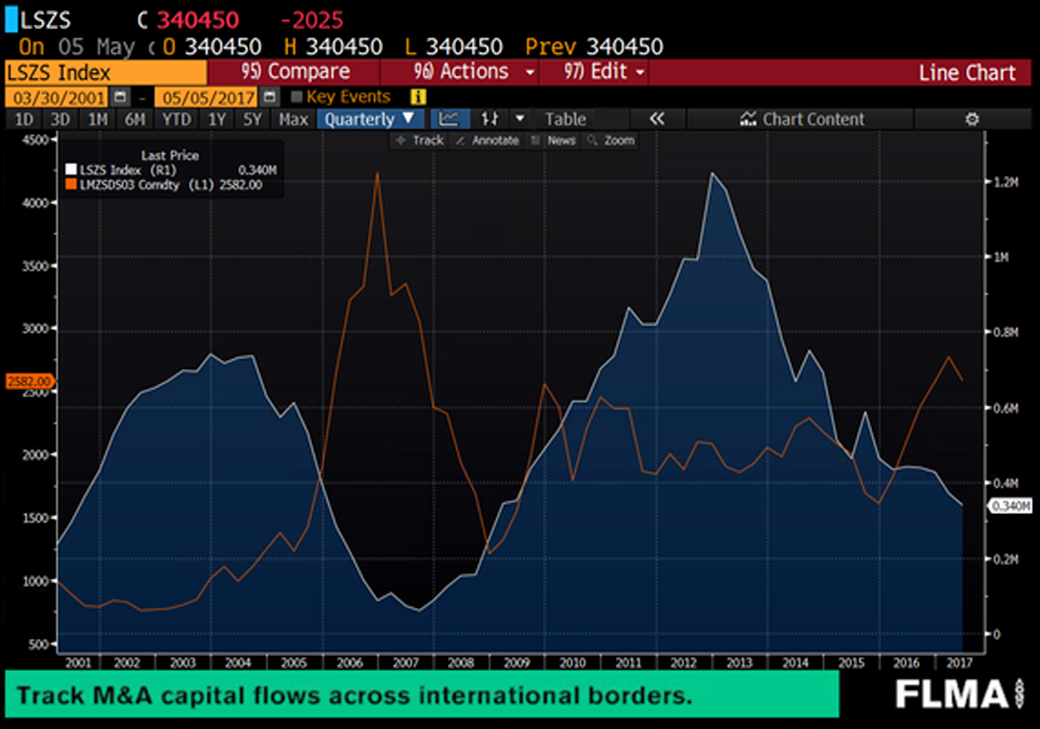The width and height of the screenshot is (1040, 729).
Task: Collapse panel with double-left chevron
Action: tap(657, 119)
